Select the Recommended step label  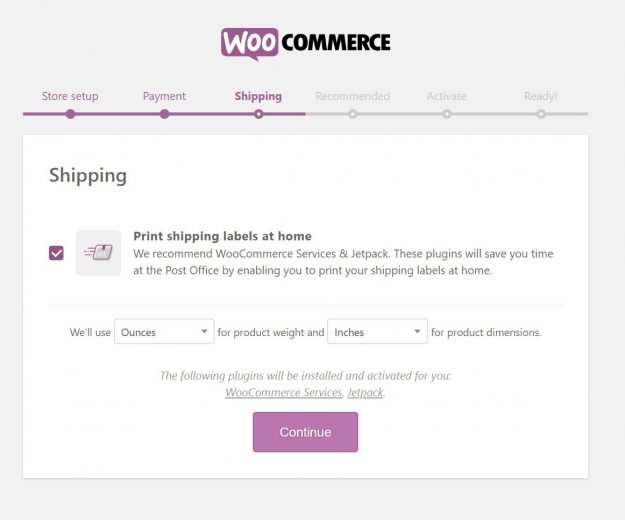352,96
